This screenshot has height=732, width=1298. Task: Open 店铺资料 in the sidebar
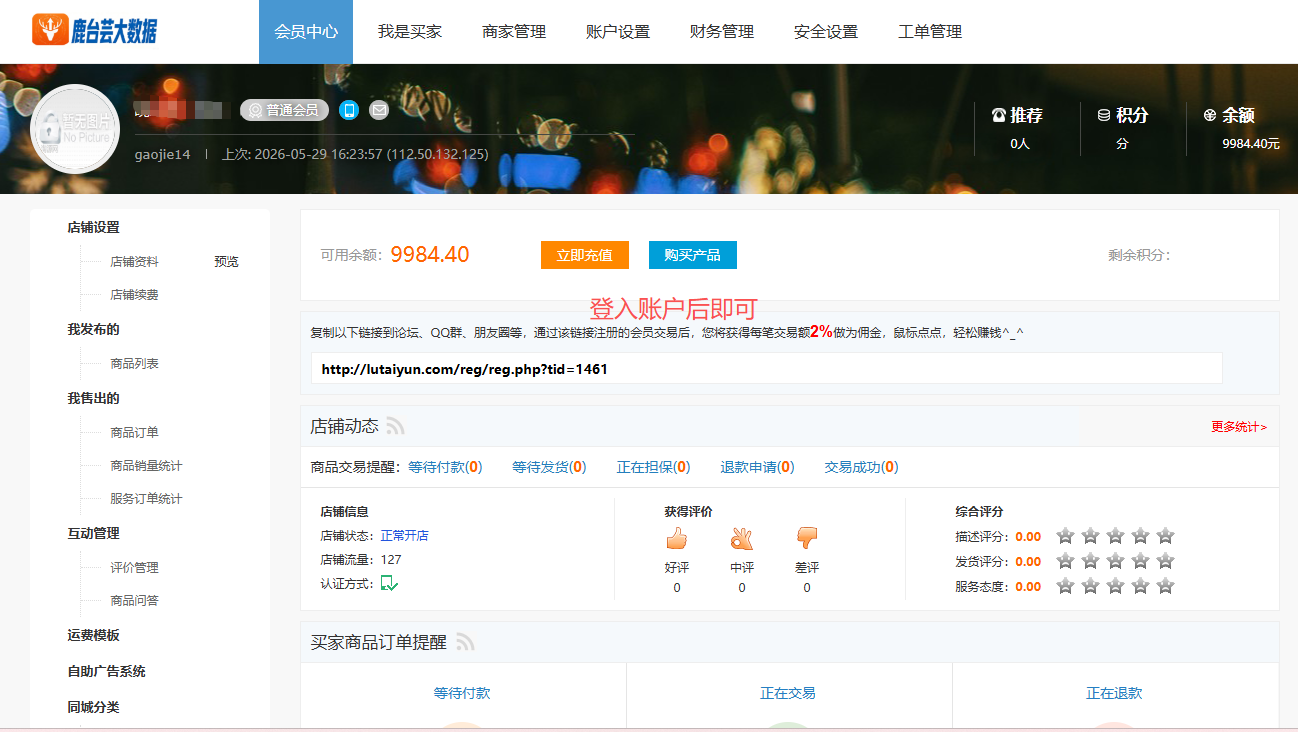point(134,262)
